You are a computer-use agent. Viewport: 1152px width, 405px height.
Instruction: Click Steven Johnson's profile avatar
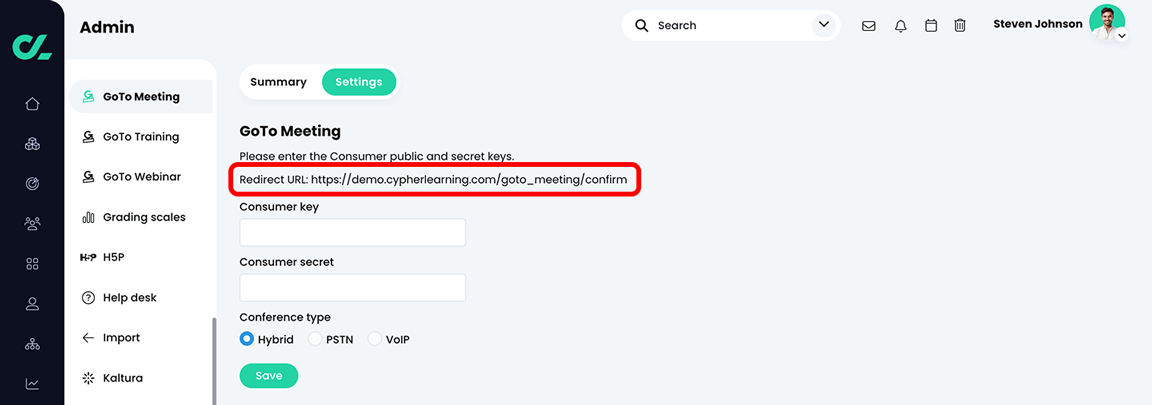pos(1107,22)
